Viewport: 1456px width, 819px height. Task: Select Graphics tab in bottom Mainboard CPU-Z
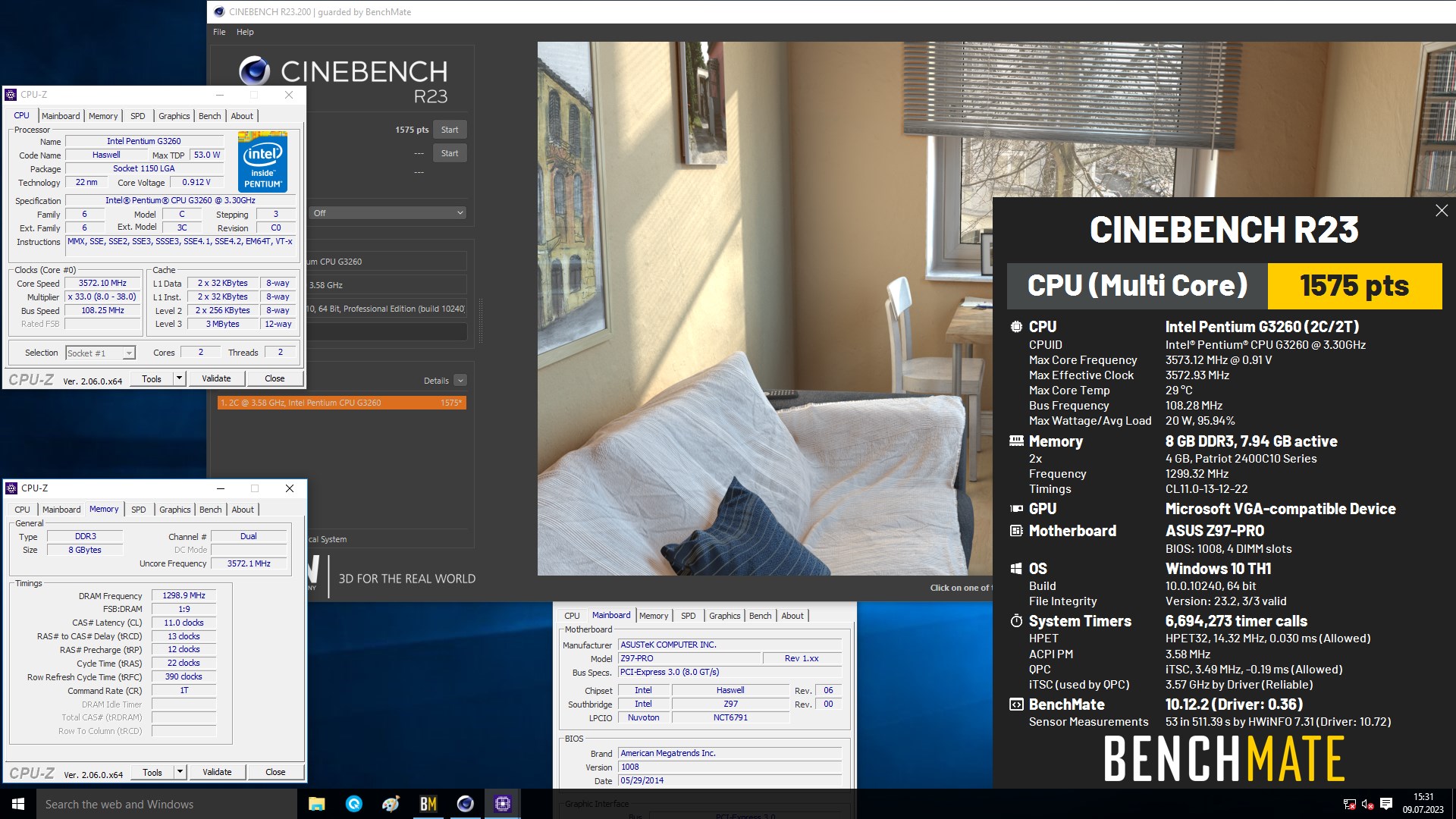pos(725,616)
